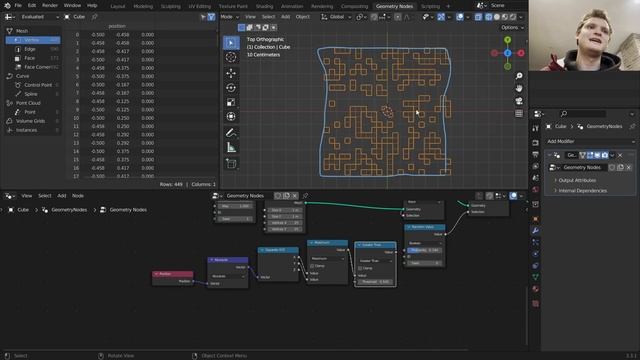The width and height of the screenshot is (640, 360).
Task: Pin the spreadsheet object with pin icon
Action: point(94,17)
